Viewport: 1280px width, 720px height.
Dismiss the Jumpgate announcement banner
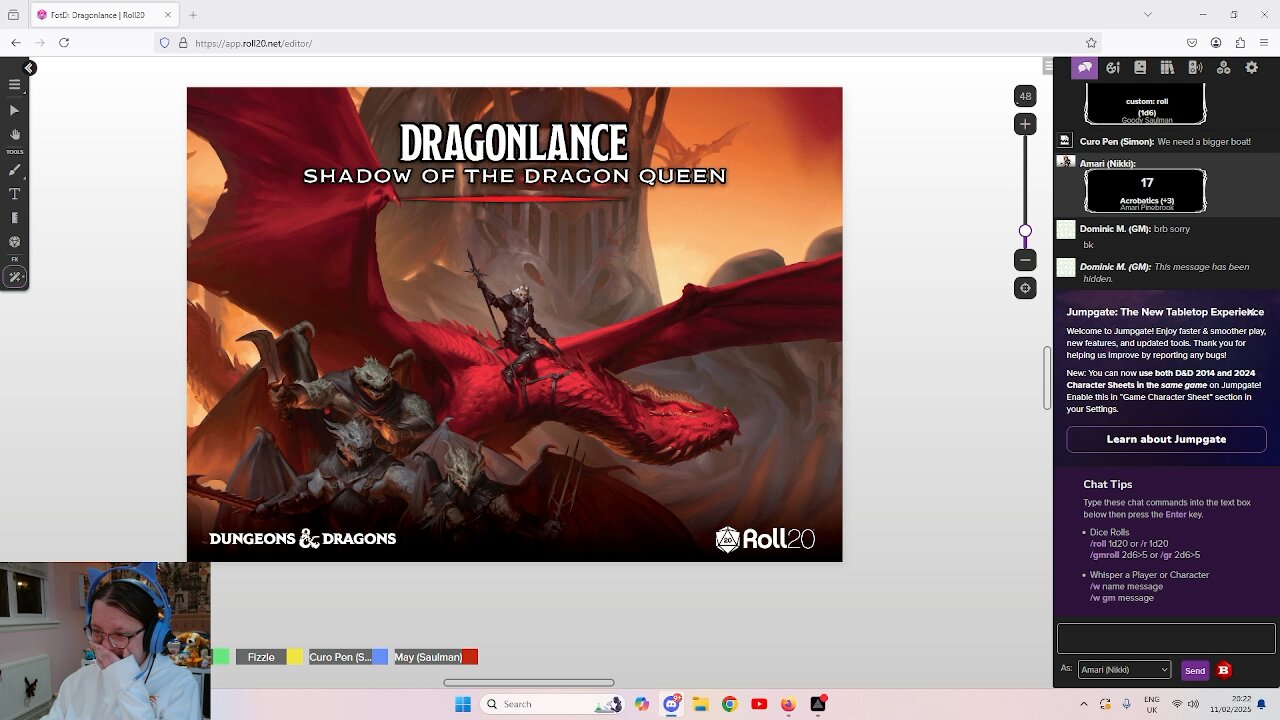tap(1250, 312)
